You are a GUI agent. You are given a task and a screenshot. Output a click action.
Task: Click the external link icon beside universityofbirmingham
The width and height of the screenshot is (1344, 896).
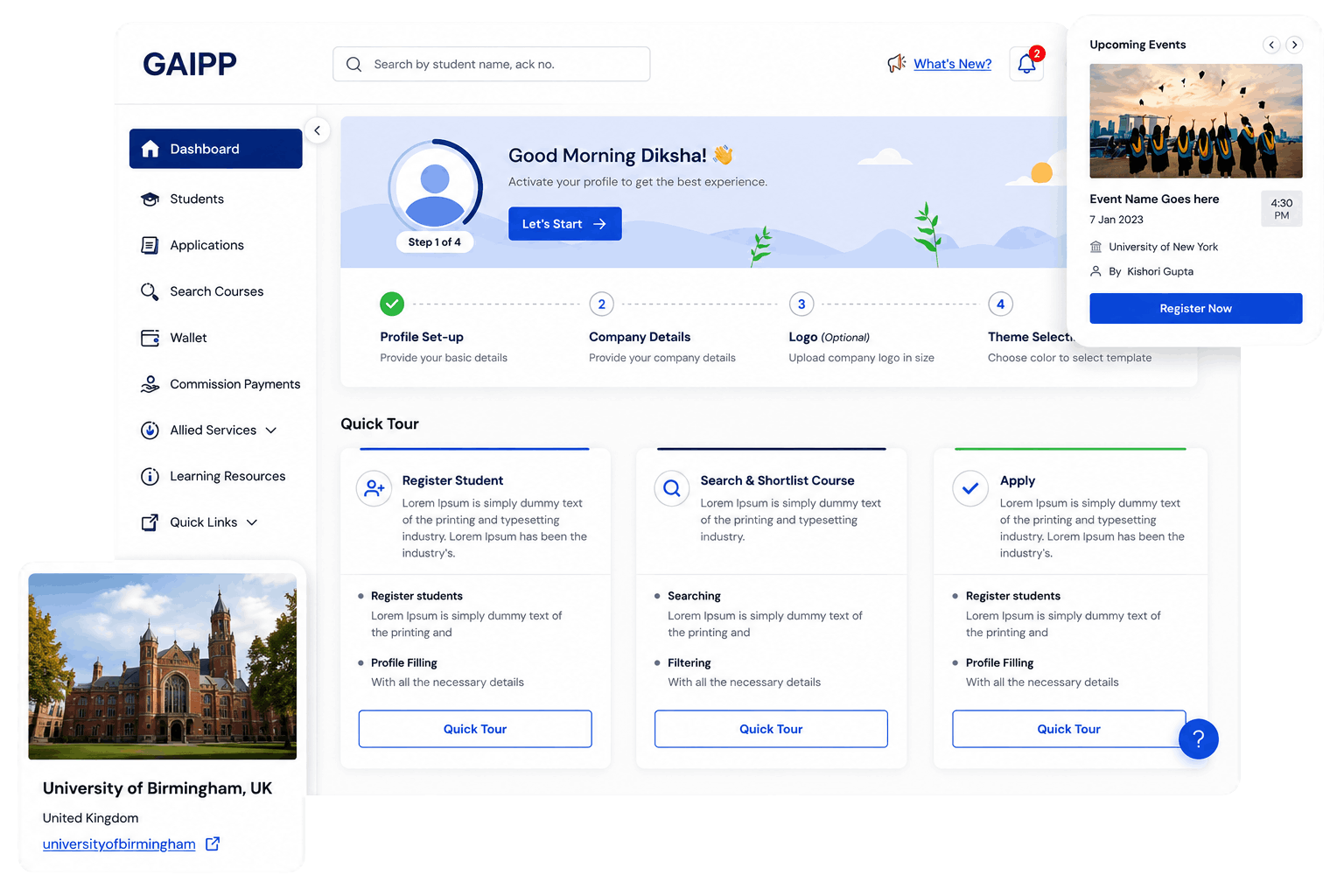pyautogui.click(x=213, y=844)
